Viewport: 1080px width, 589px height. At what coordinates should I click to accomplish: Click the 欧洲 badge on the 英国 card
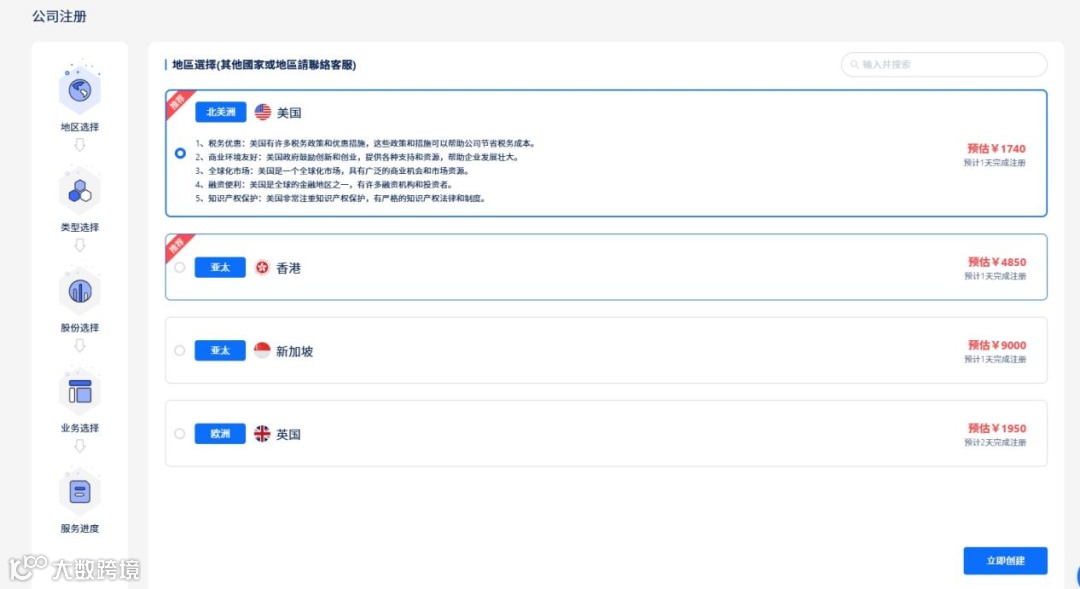point(220,433)
